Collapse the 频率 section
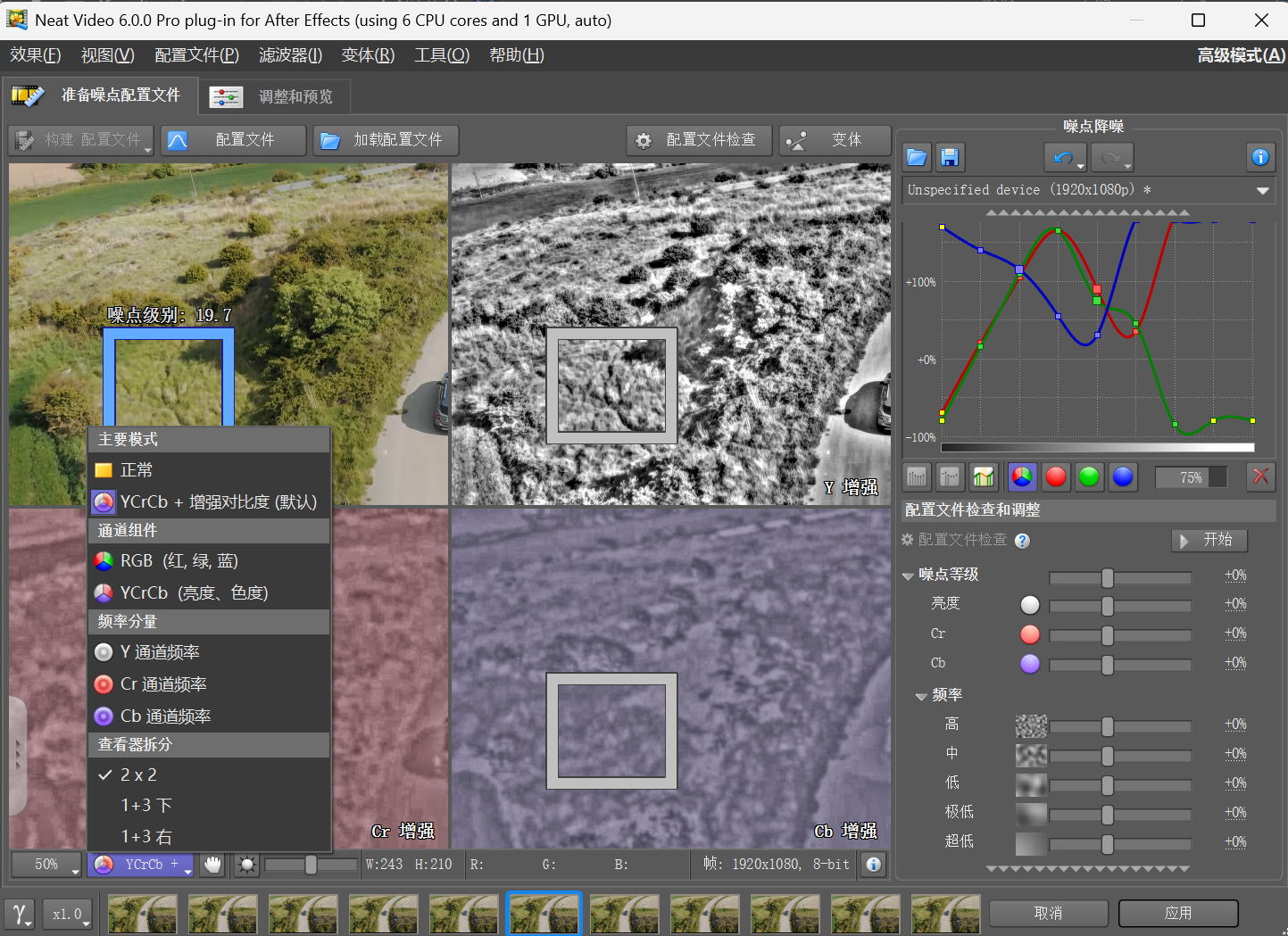This screenshot has height=936, width=1288. [921, 697]
